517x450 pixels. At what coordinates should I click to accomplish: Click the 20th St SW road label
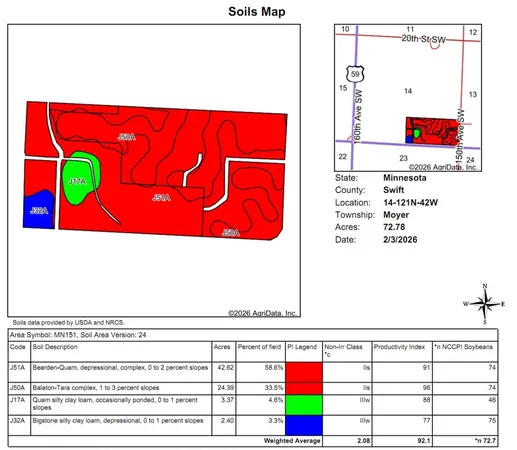click(423, 39)
